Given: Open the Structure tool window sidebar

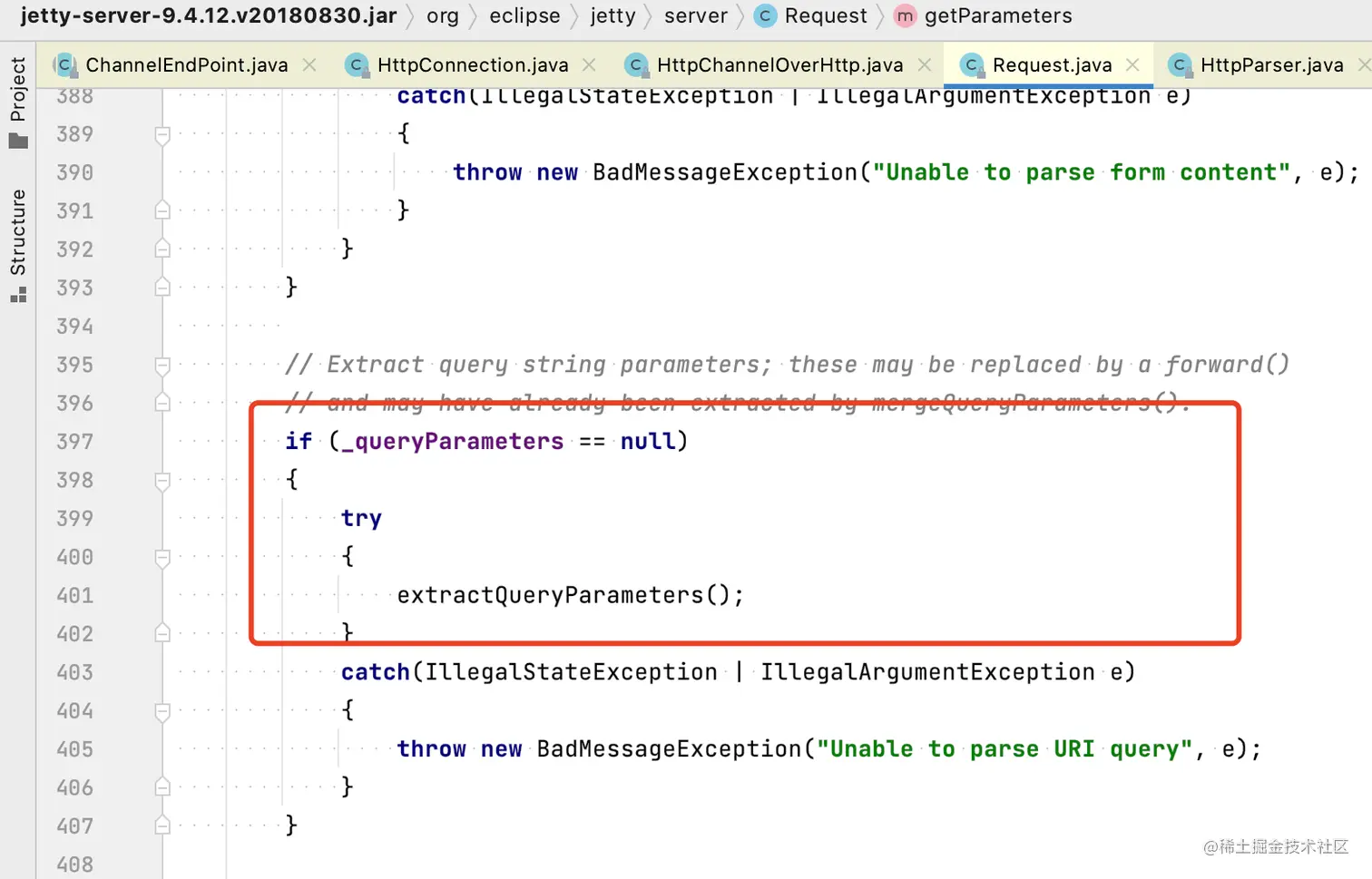Looking at the screenshot, I should point(18,245).
